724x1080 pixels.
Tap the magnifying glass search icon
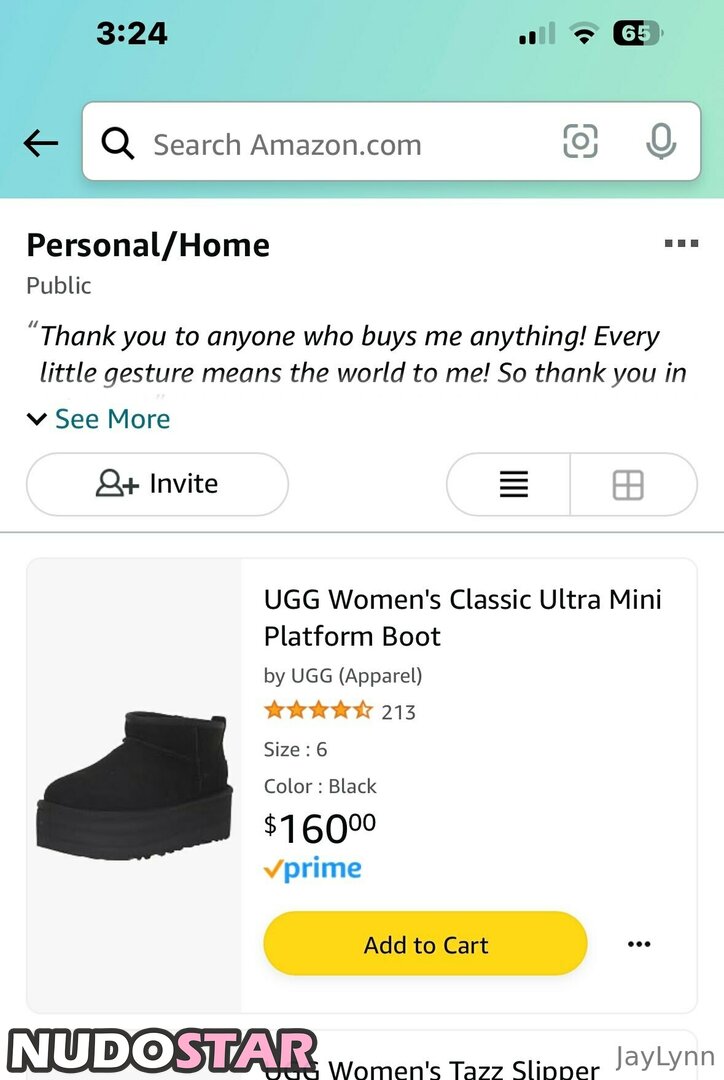pos(118,144)
